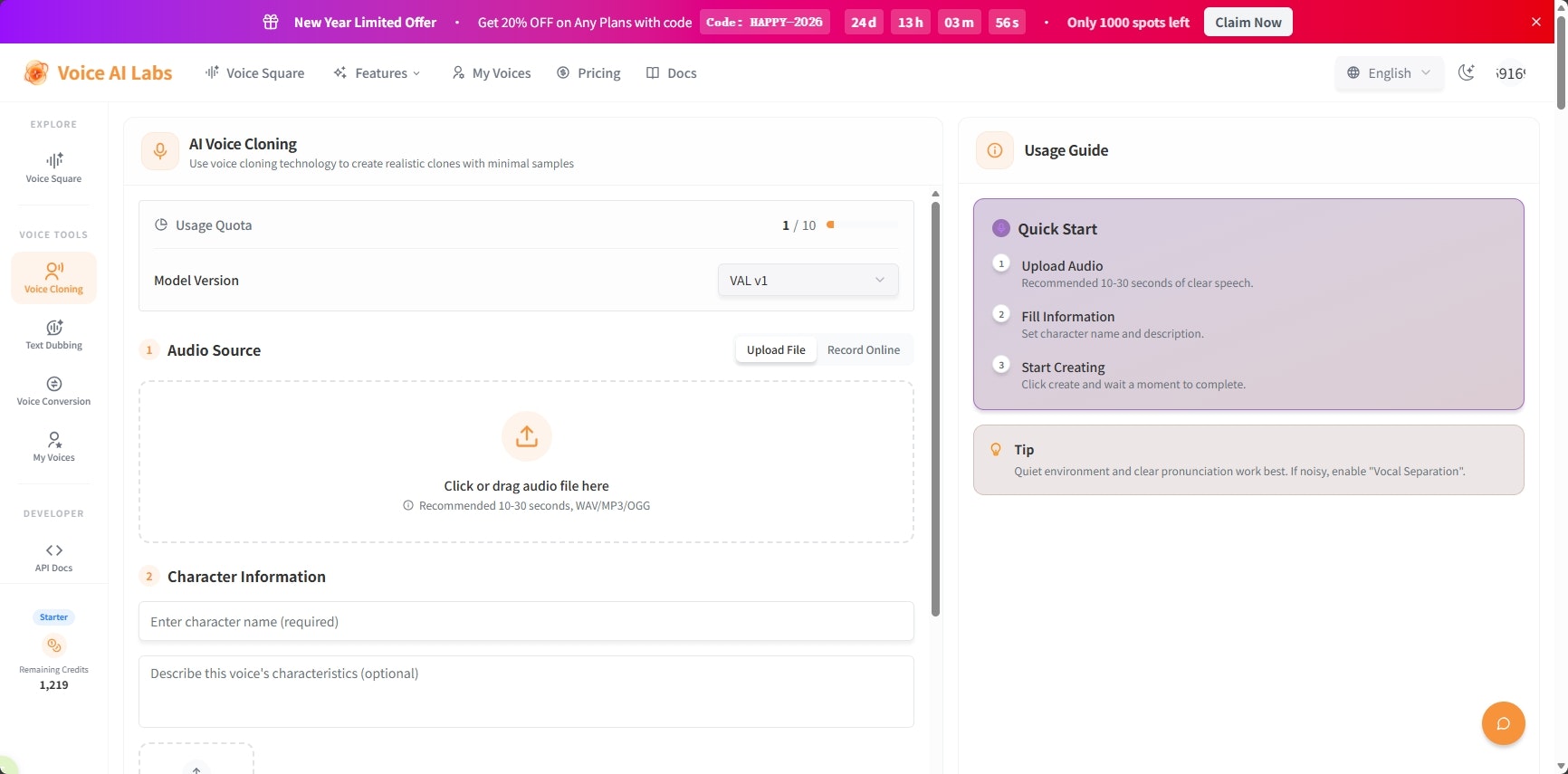Image resolution: width=1568 pixels, height=774 pixels.
Task: Click the upload audio arrow icon
Action: click(527, 437)
